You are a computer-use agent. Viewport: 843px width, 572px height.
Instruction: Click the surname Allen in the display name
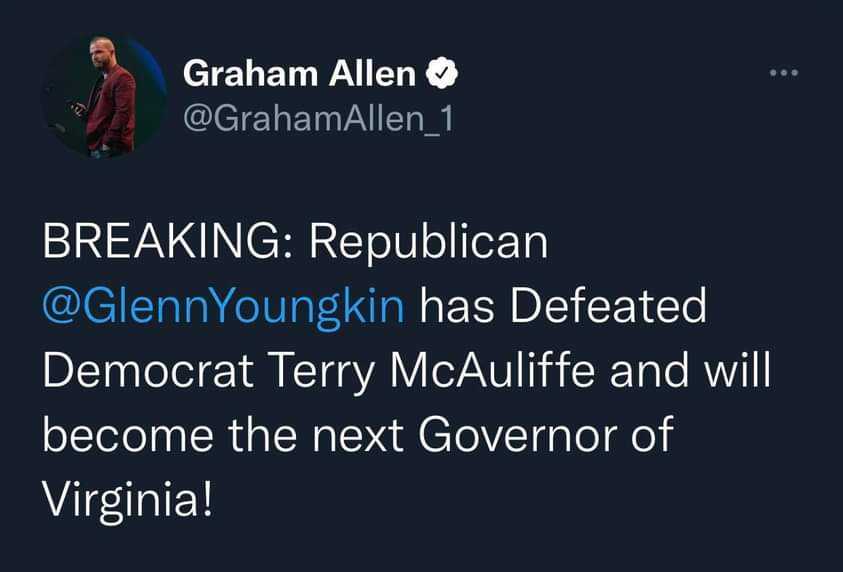click(373, 74)
